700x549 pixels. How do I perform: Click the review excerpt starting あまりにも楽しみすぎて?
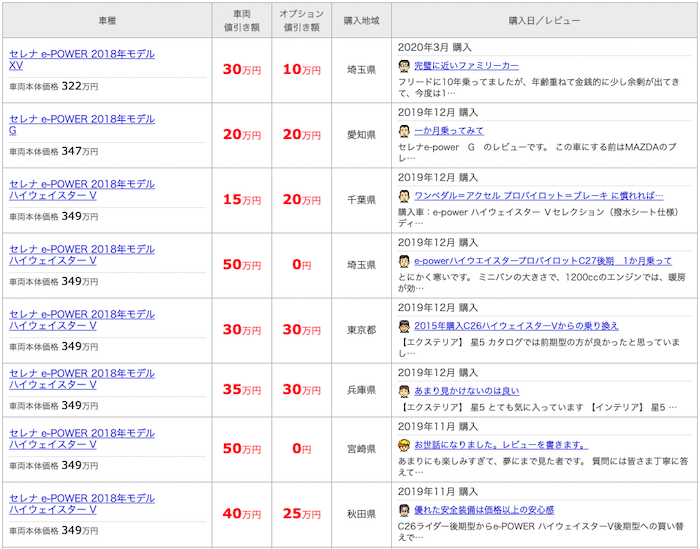coord(543,467)
